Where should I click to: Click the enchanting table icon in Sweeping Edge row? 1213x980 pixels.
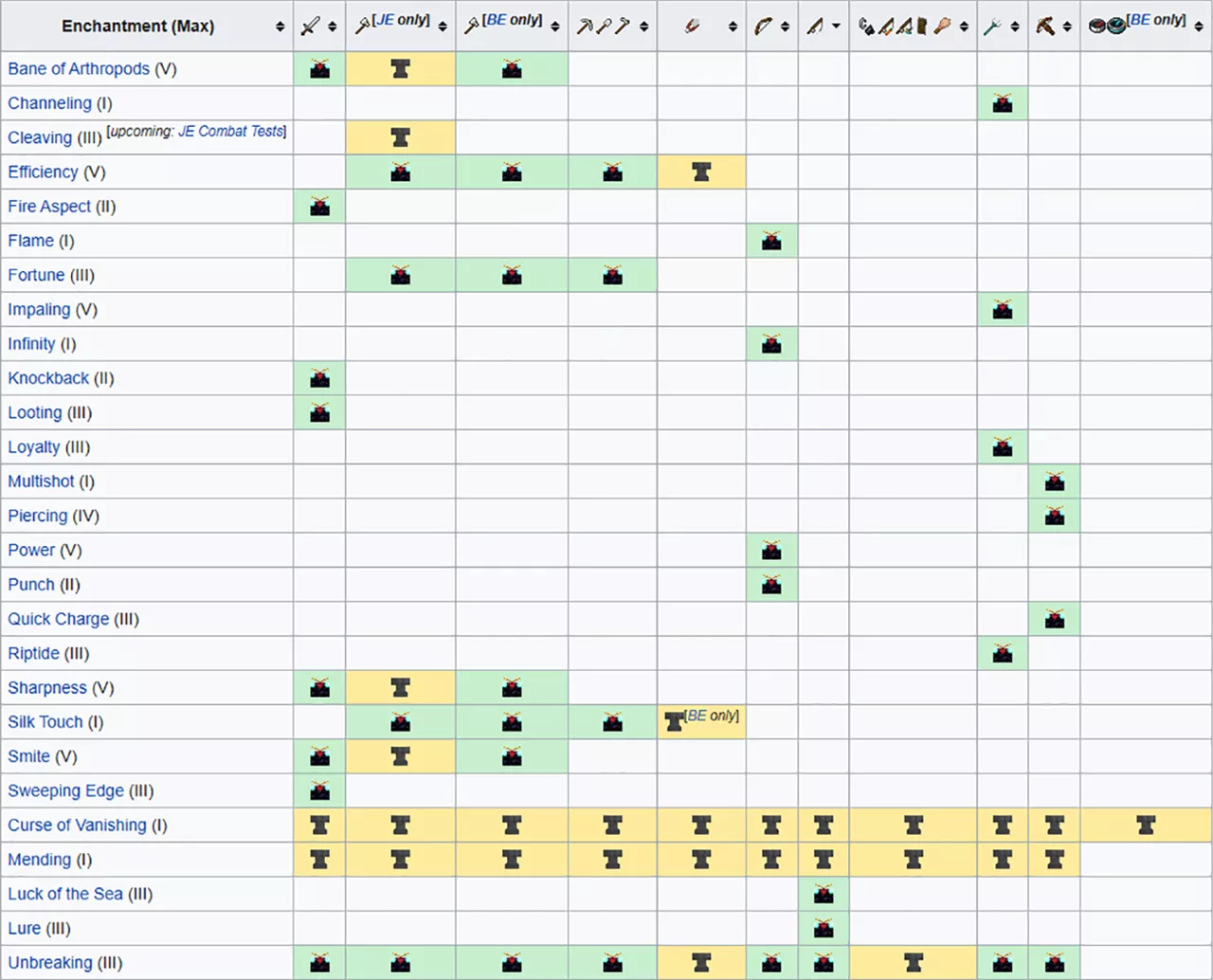[320, 790]
